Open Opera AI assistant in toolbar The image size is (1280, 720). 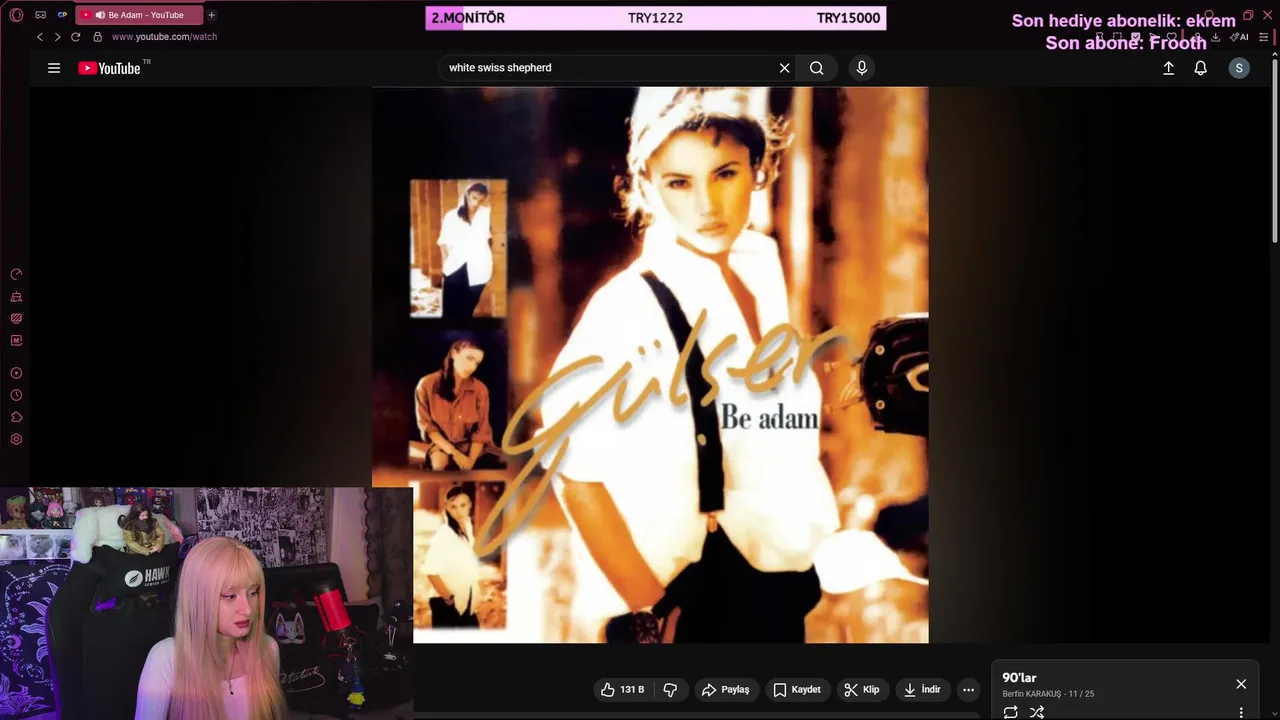click(x=1240, y=37)
